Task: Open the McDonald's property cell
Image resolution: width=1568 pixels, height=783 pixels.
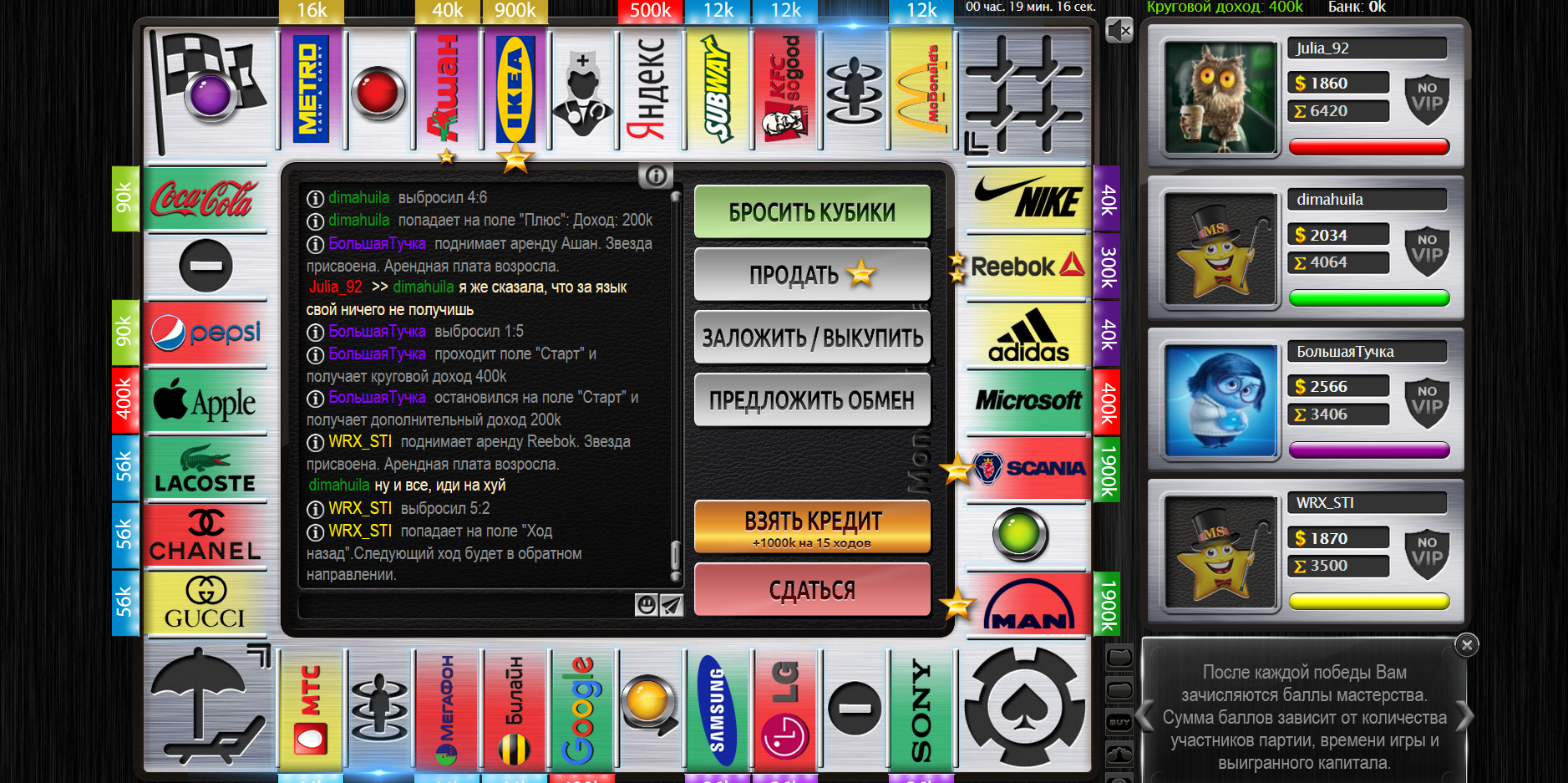Action: coord(921,89)
